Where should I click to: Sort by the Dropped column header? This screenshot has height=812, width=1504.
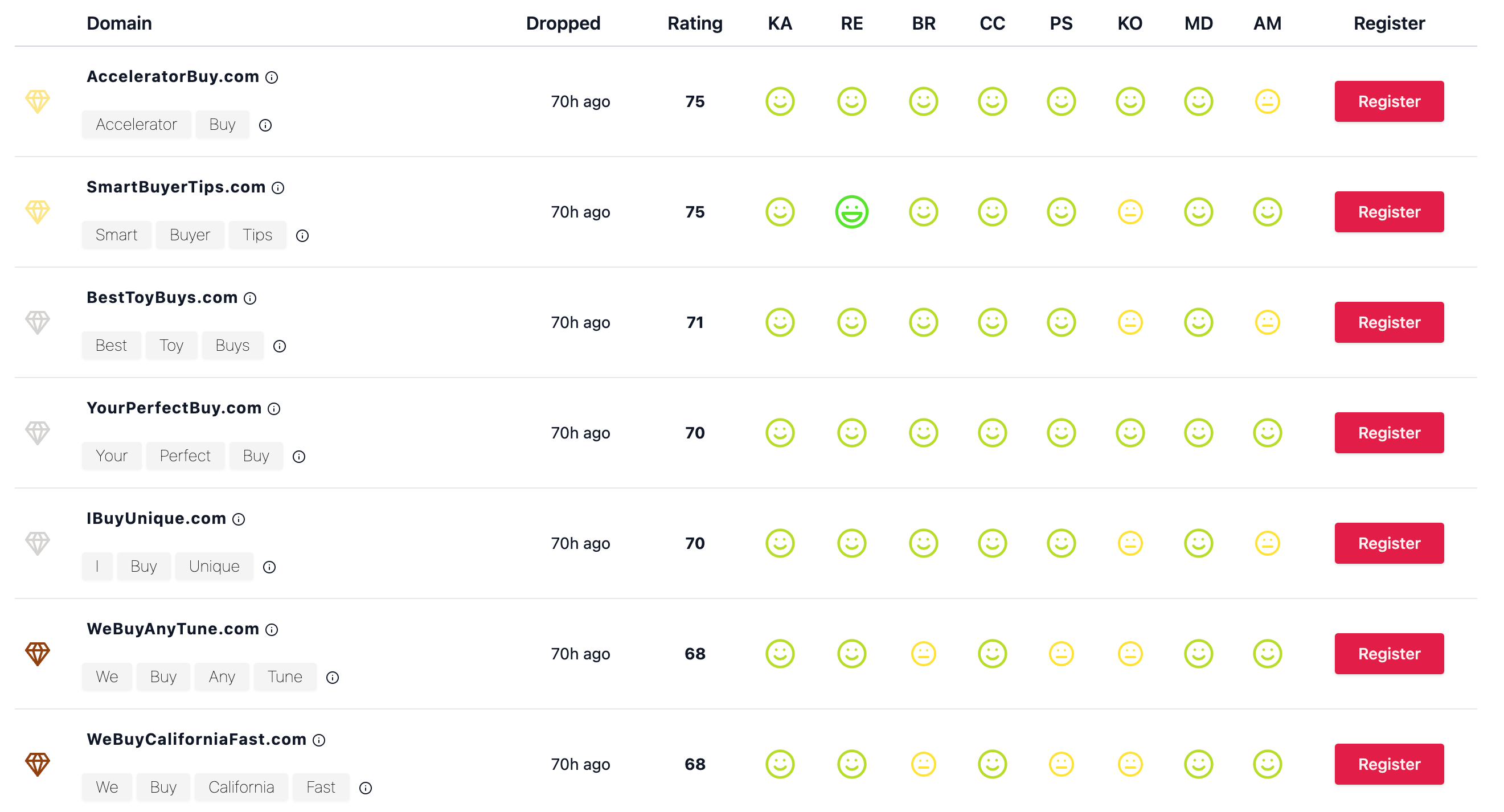click(563, 23)
